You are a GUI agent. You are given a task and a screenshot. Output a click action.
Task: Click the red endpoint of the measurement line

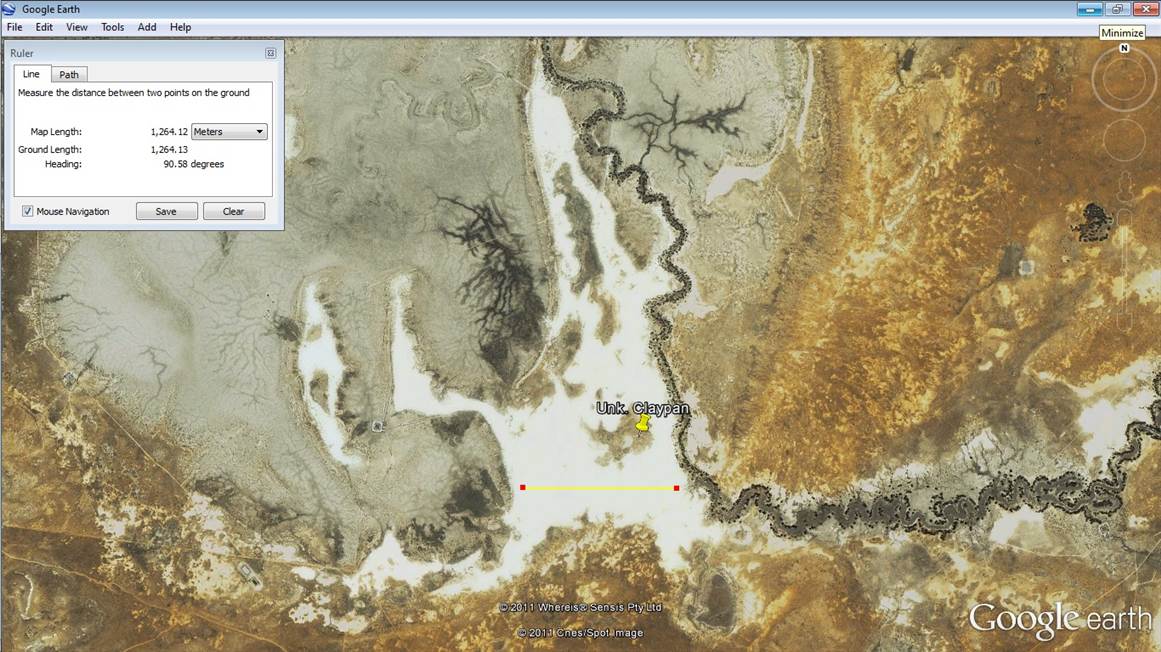pyautogui.click(x=522, y=487)
